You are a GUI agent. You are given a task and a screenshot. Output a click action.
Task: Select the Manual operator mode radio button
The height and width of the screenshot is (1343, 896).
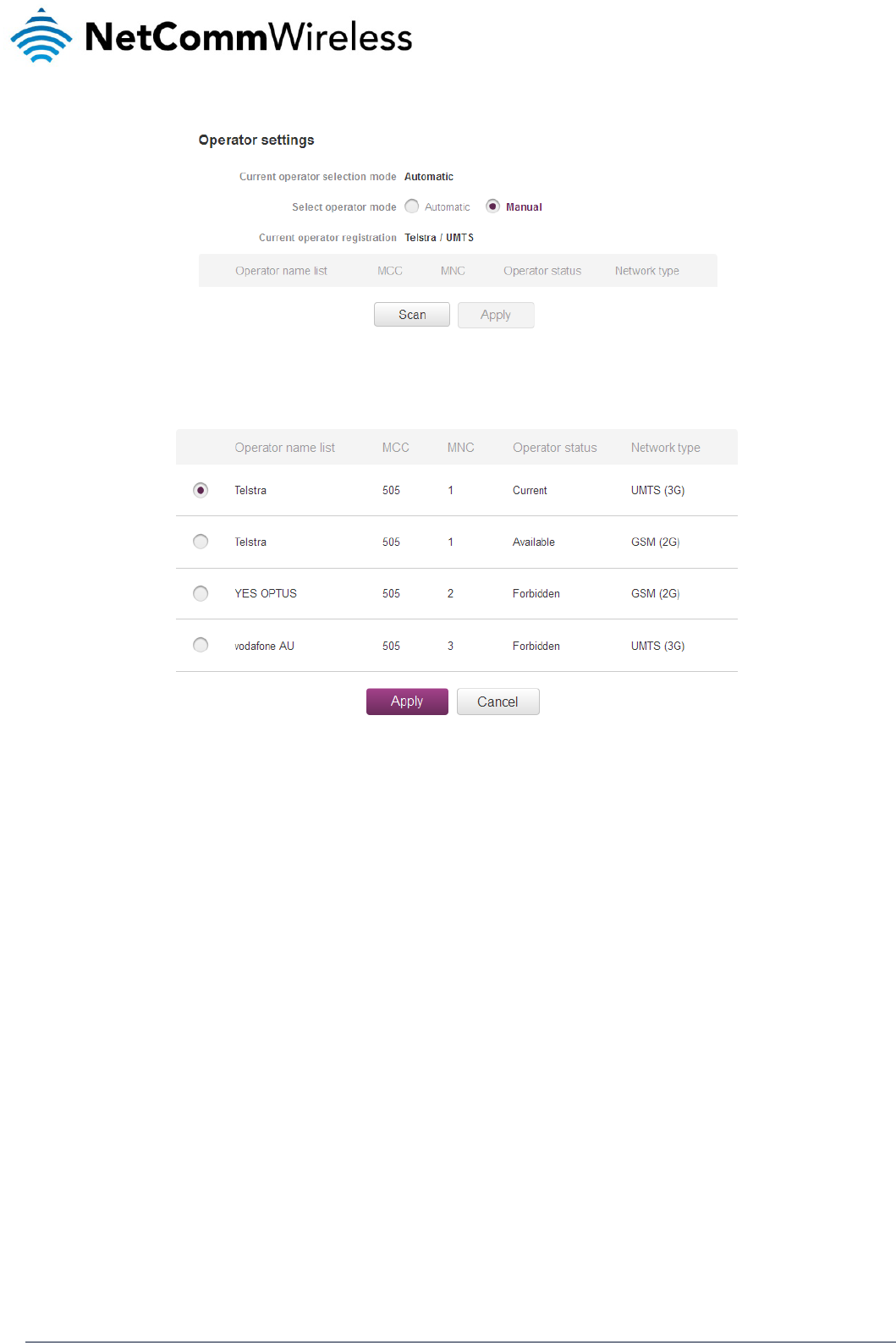[492, 206]
